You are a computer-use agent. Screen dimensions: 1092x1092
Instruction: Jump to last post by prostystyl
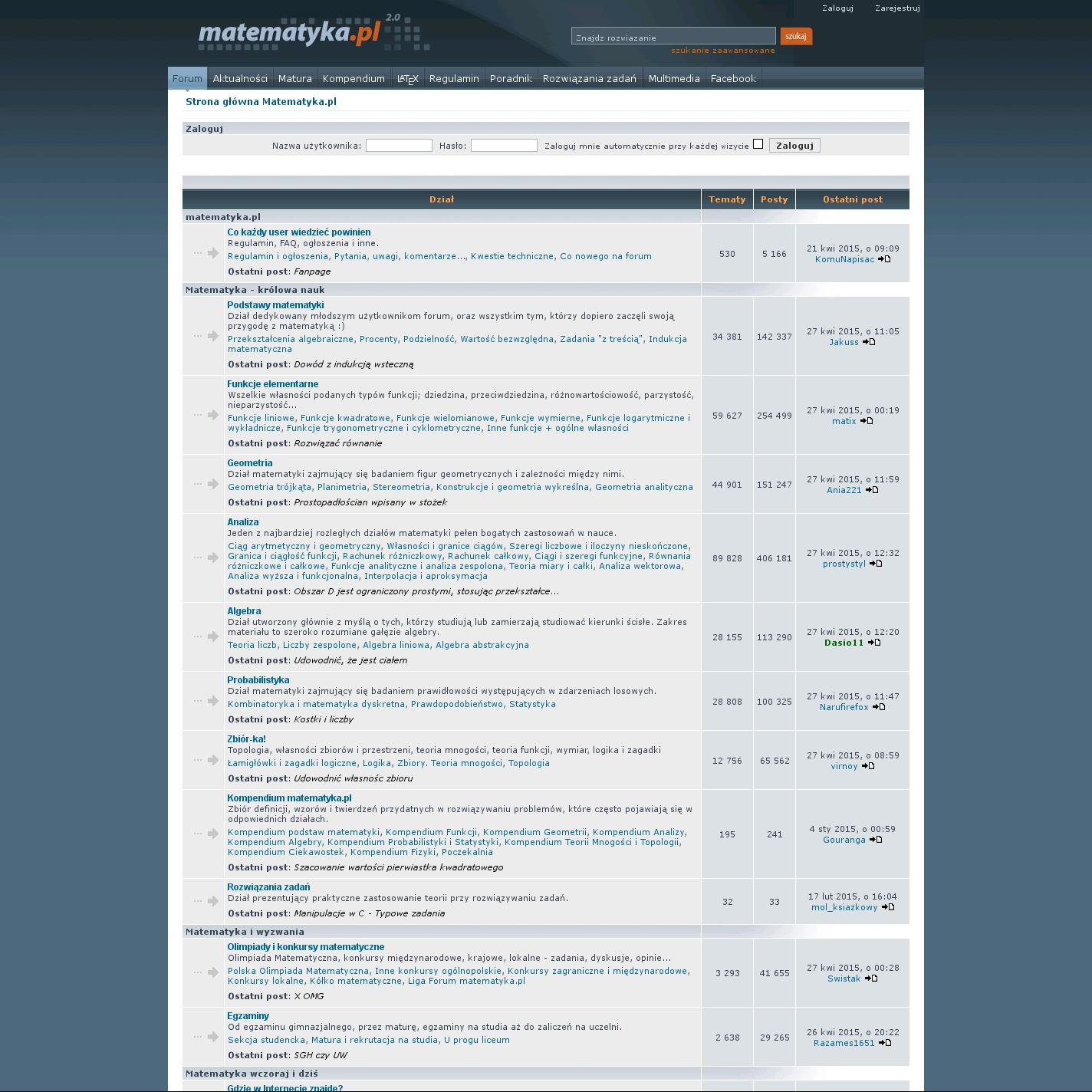(876, 564)
